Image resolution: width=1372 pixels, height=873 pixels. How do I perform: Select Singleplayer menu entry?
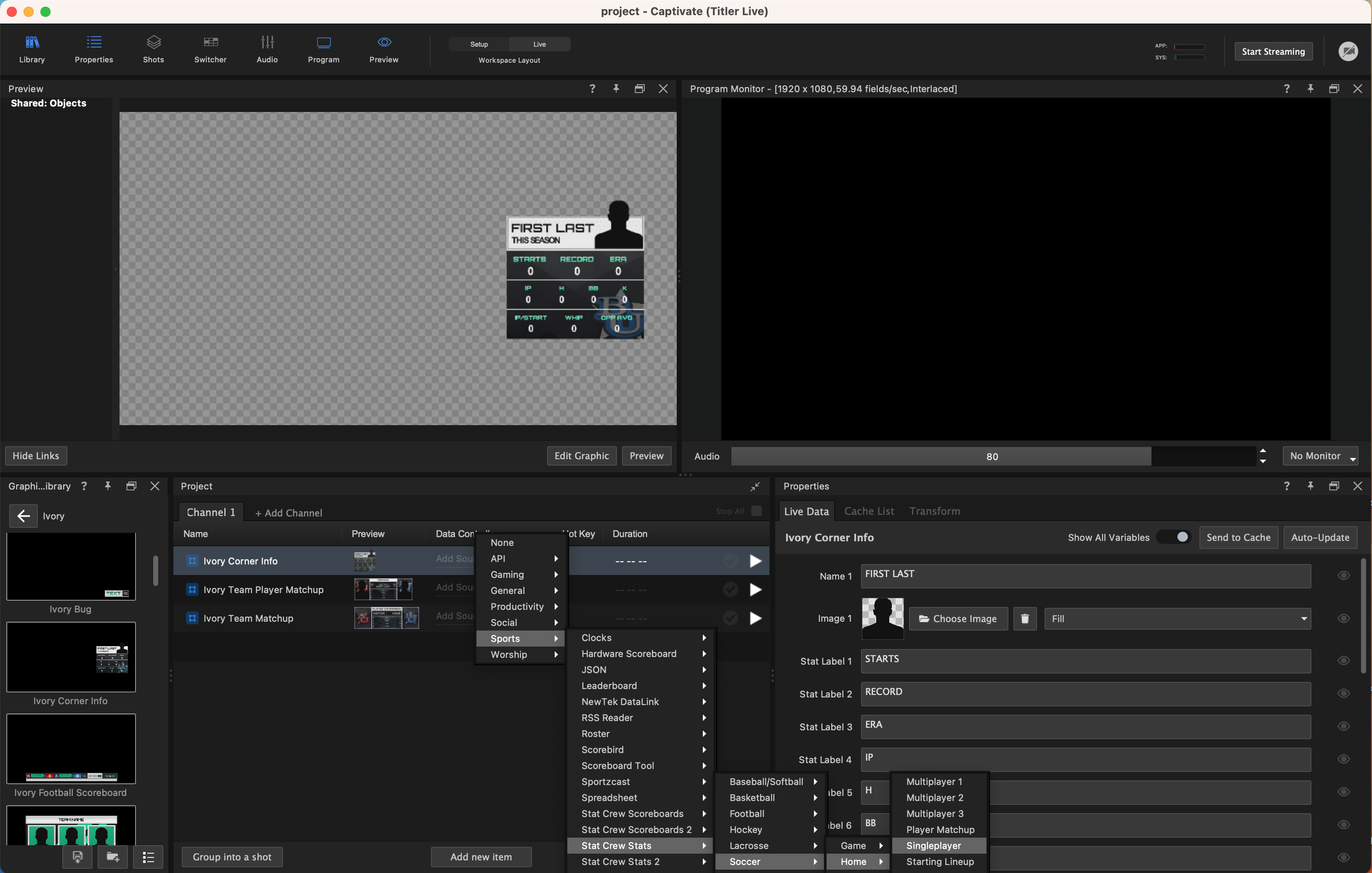coord(933,846)
